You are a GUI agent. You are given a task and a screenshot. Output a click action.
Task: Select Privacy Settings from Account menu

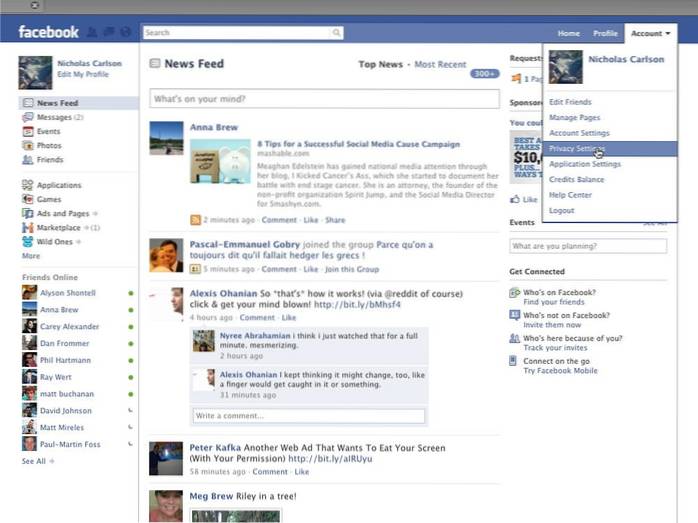[x=576, y=148]
